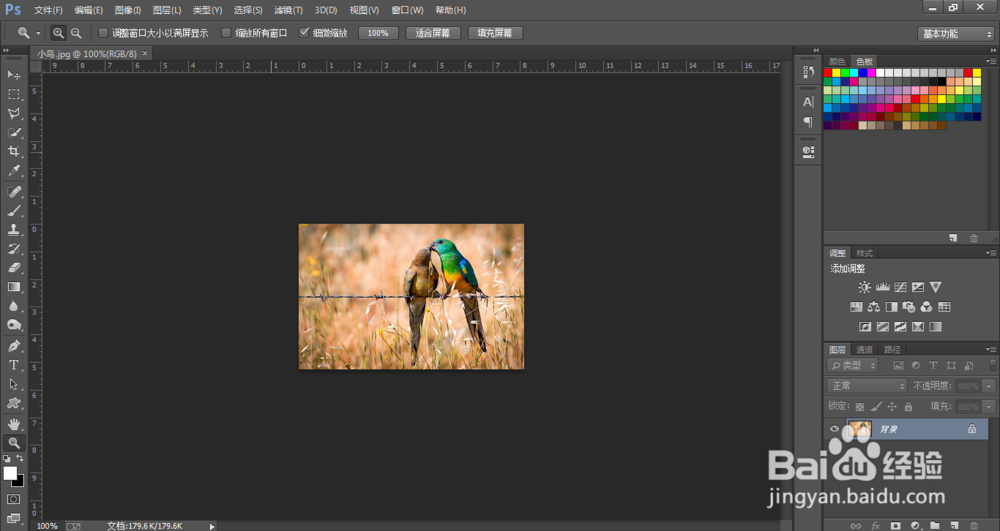Select the Dodge tool
This screenshot has height=531, width=1000.
[x=13, y=325]
